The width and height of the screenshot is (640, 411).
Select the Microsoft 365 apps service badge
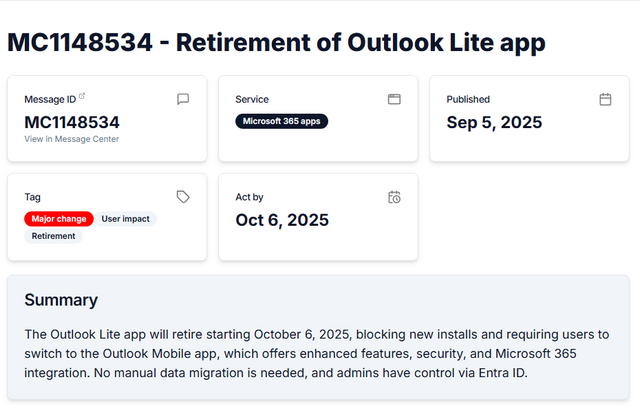point(282,121)
